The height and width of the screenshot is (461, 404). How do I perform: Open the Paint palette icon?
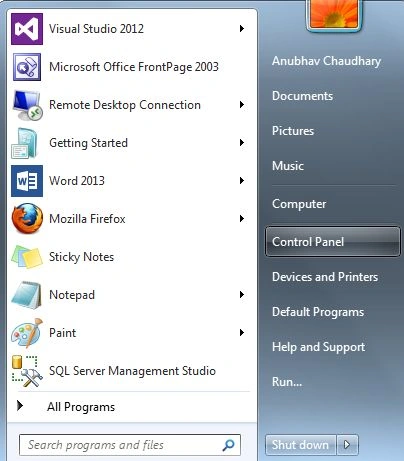coord(27,333)
